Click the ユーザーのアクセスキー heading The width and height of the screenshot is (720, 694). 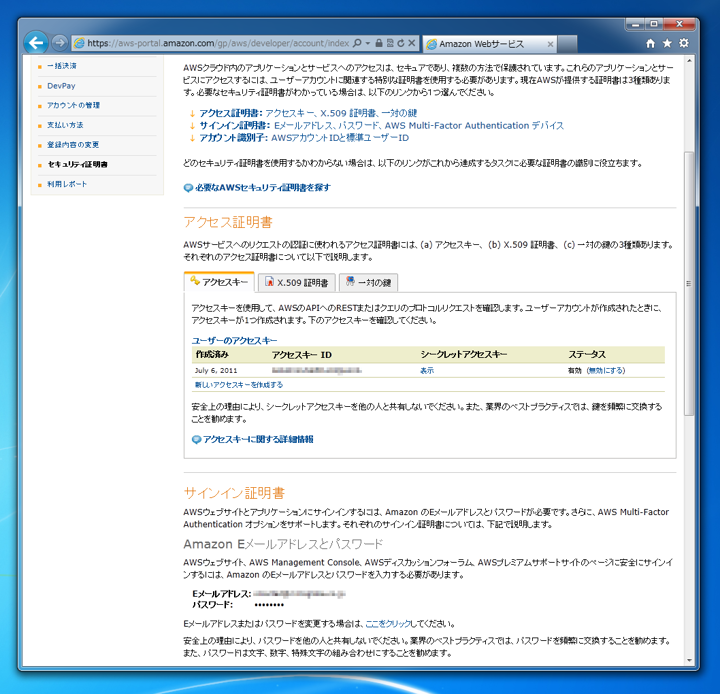(x=234, y=341)
